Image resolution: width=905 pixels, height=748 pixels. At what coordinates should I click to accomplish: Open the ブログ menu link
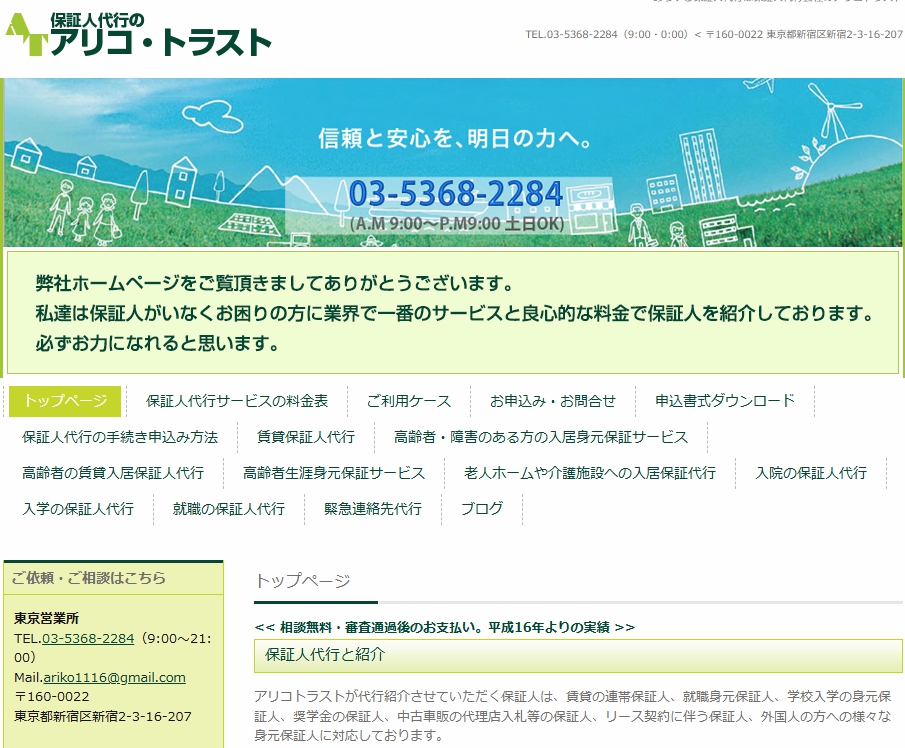click(482, 509)
